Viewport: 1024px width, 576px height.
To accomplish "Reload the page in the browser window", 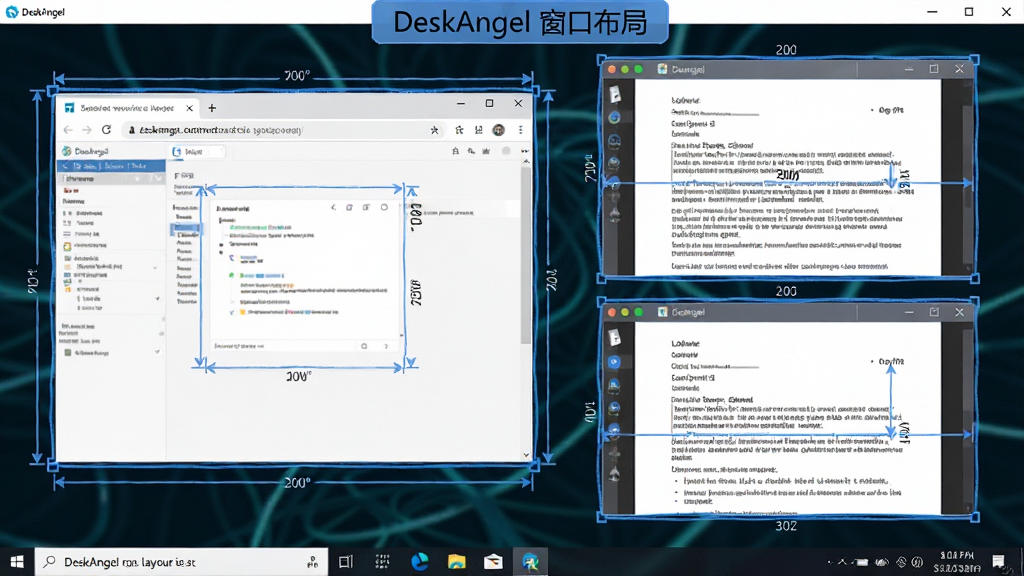I will point(106,129).
